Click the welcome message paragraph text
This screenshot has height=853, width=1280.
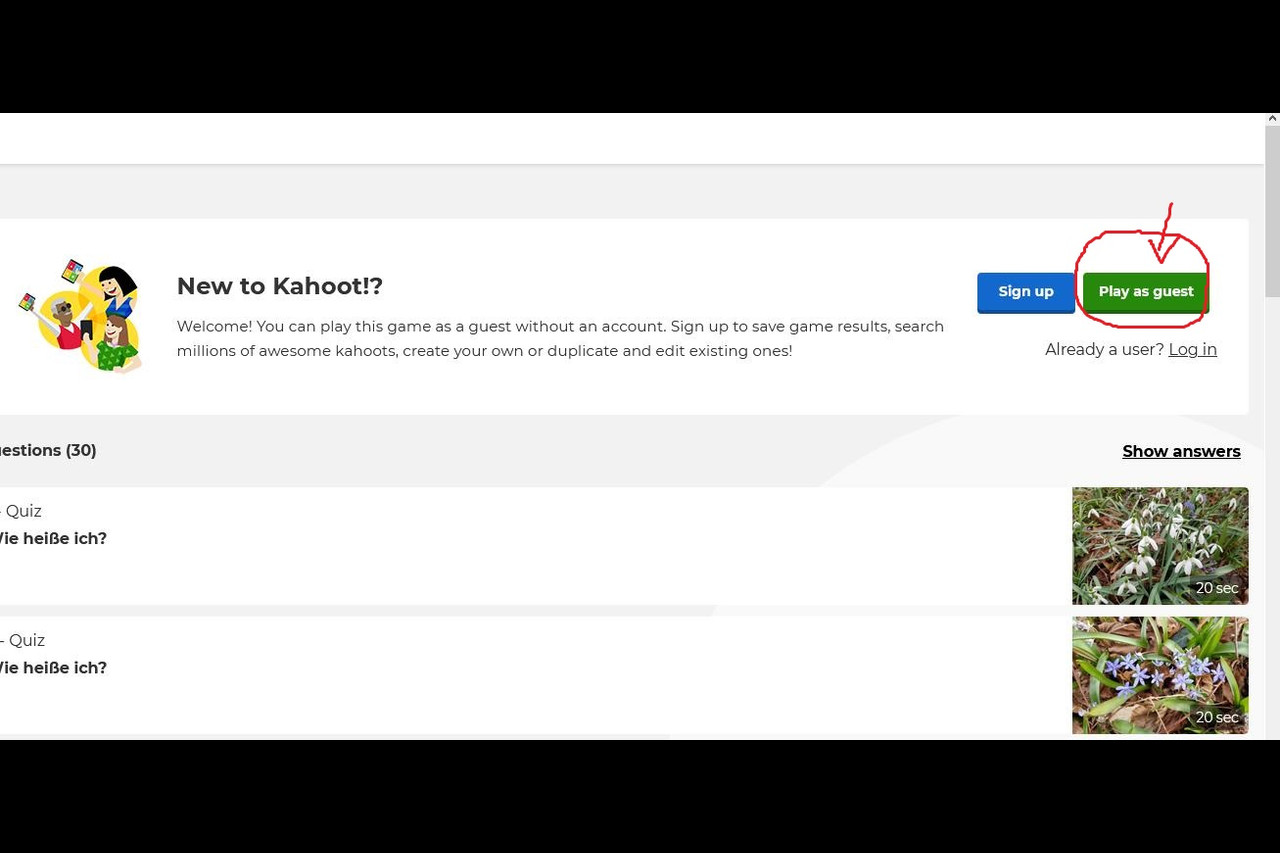point(560,338)
